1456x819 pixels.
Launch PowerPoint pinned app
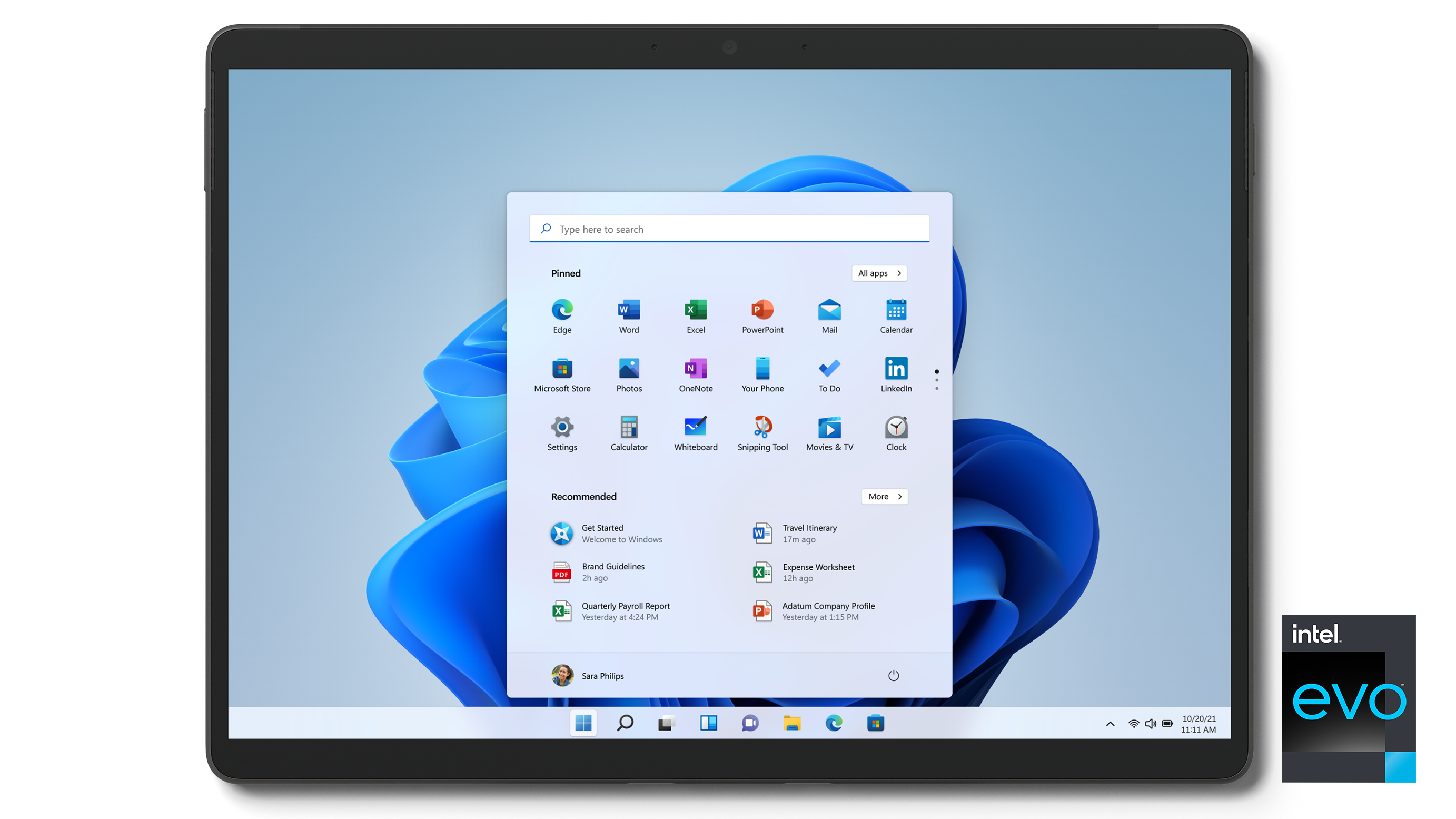point(762,316)
